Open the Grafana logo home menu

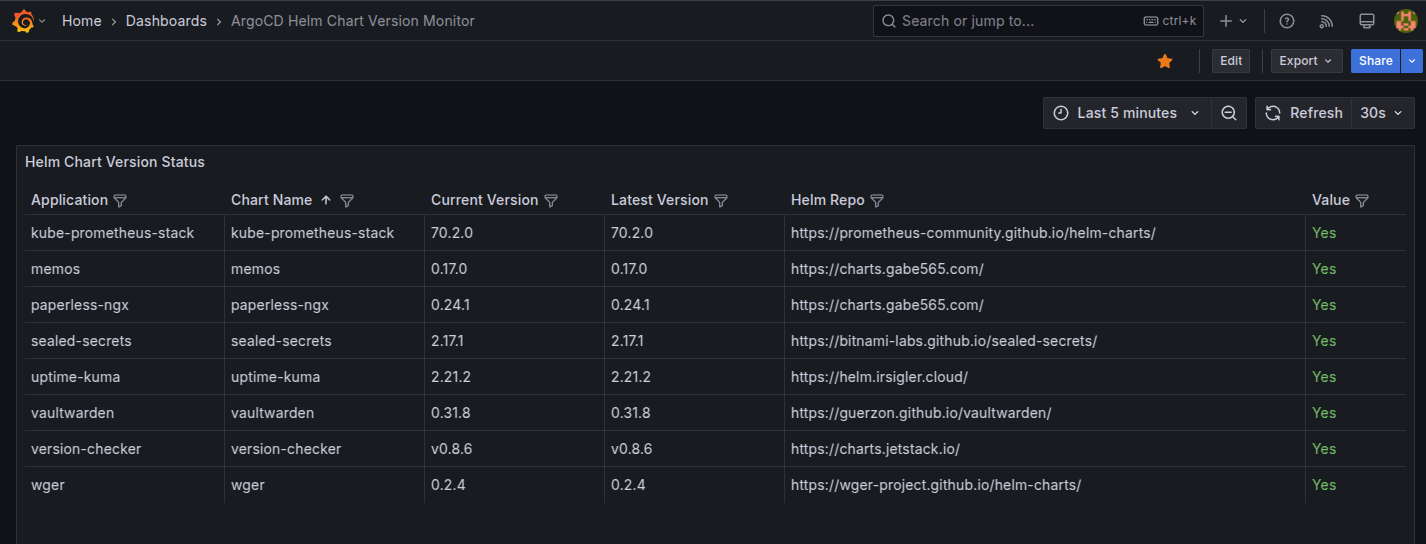tap(25, 21)
